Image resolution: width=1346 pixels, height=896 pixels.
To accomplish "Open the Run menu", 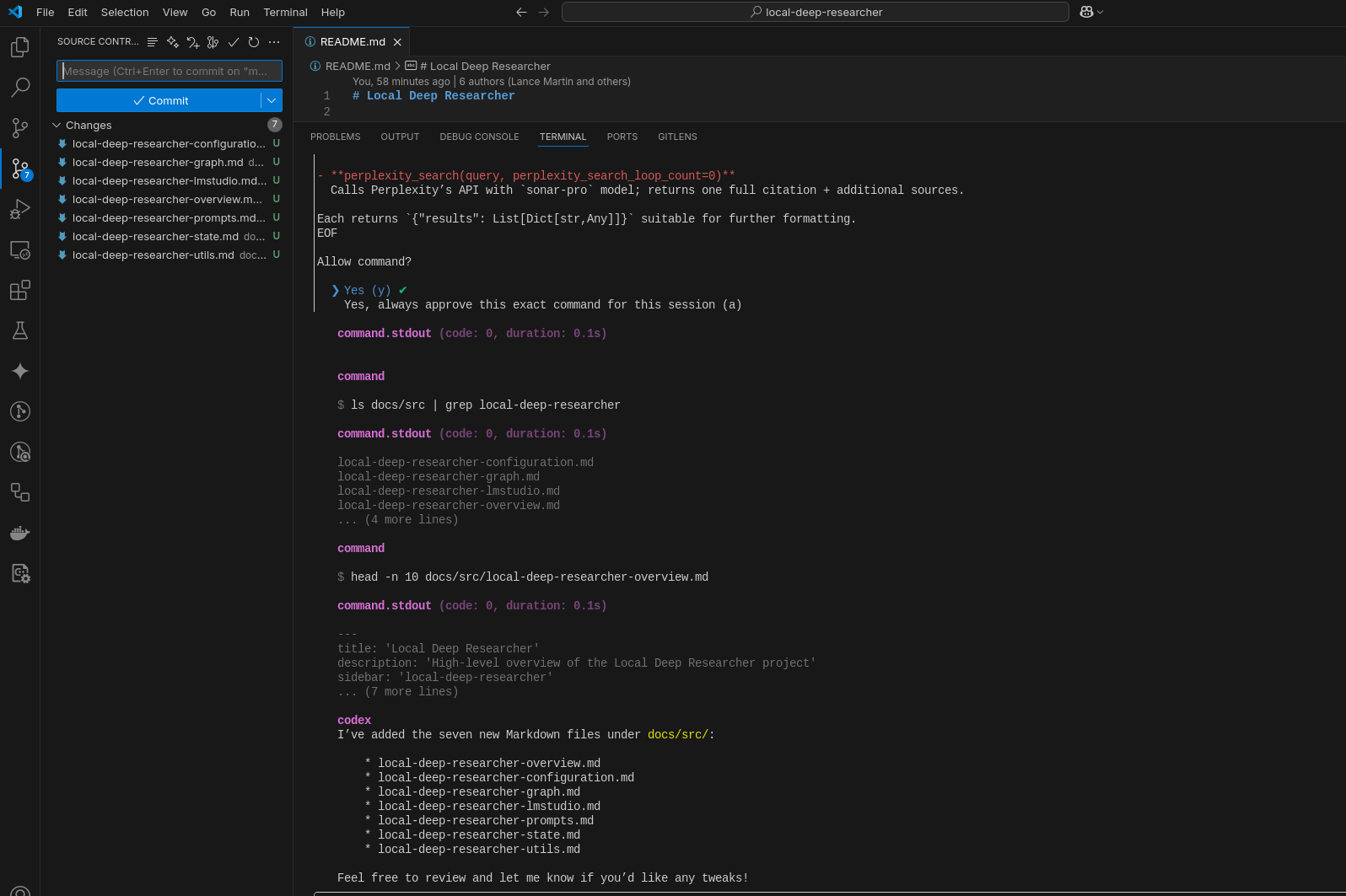I will coord(240,12).
